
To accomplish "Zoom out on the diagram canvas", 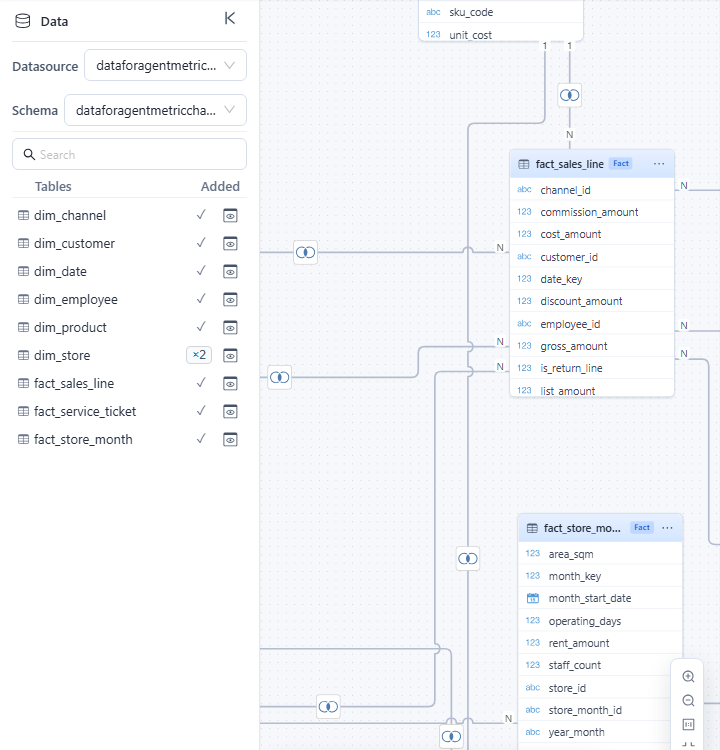I will coord(688,700).
